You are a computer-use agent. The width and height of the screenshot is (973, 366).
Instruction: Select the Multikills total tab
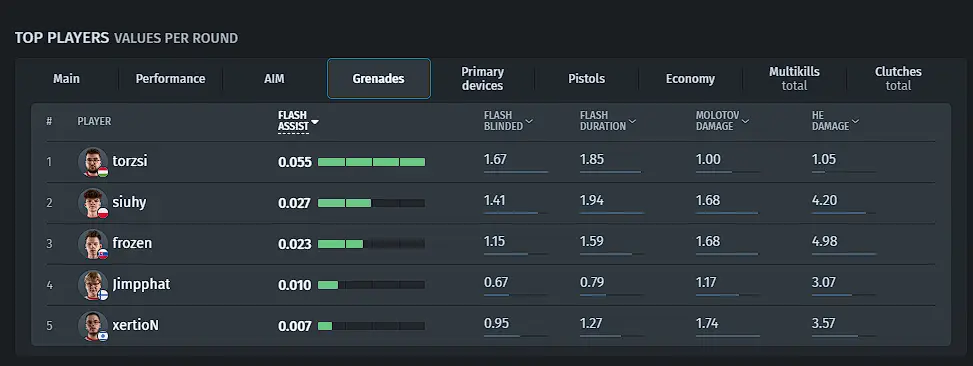point(794,79)
